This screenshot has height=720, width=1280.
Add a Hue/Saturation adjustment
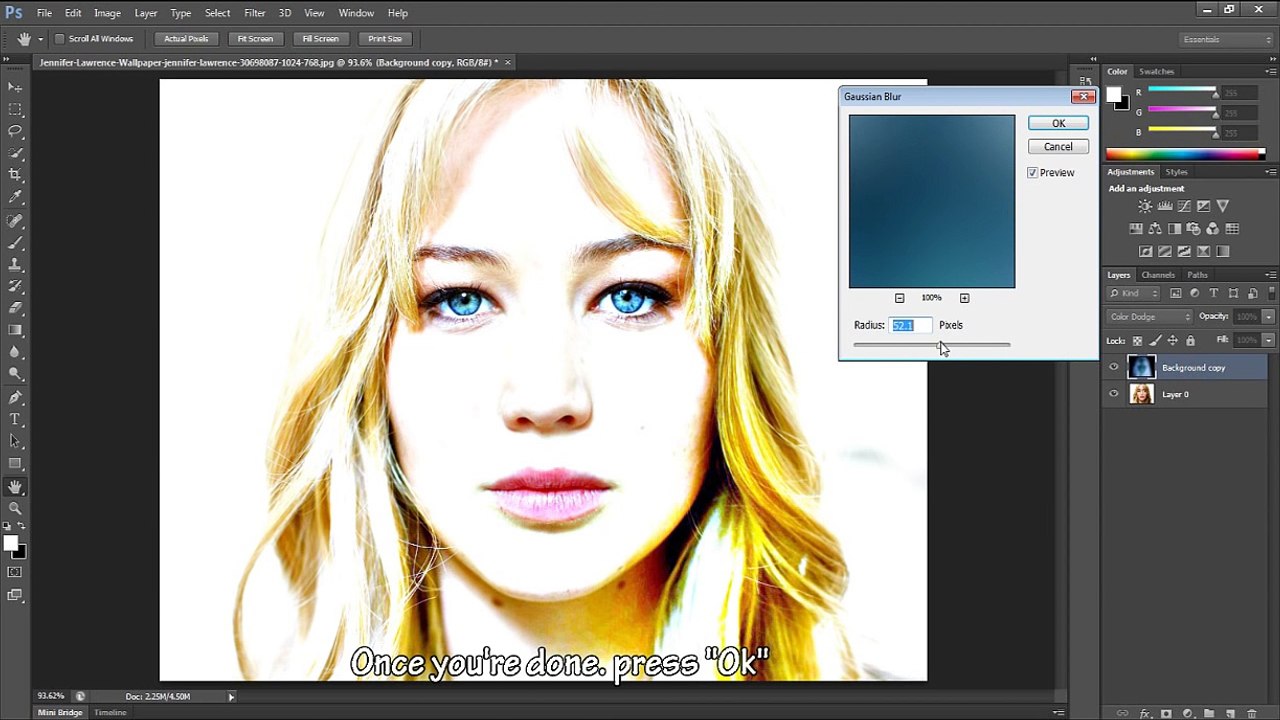1136,229
